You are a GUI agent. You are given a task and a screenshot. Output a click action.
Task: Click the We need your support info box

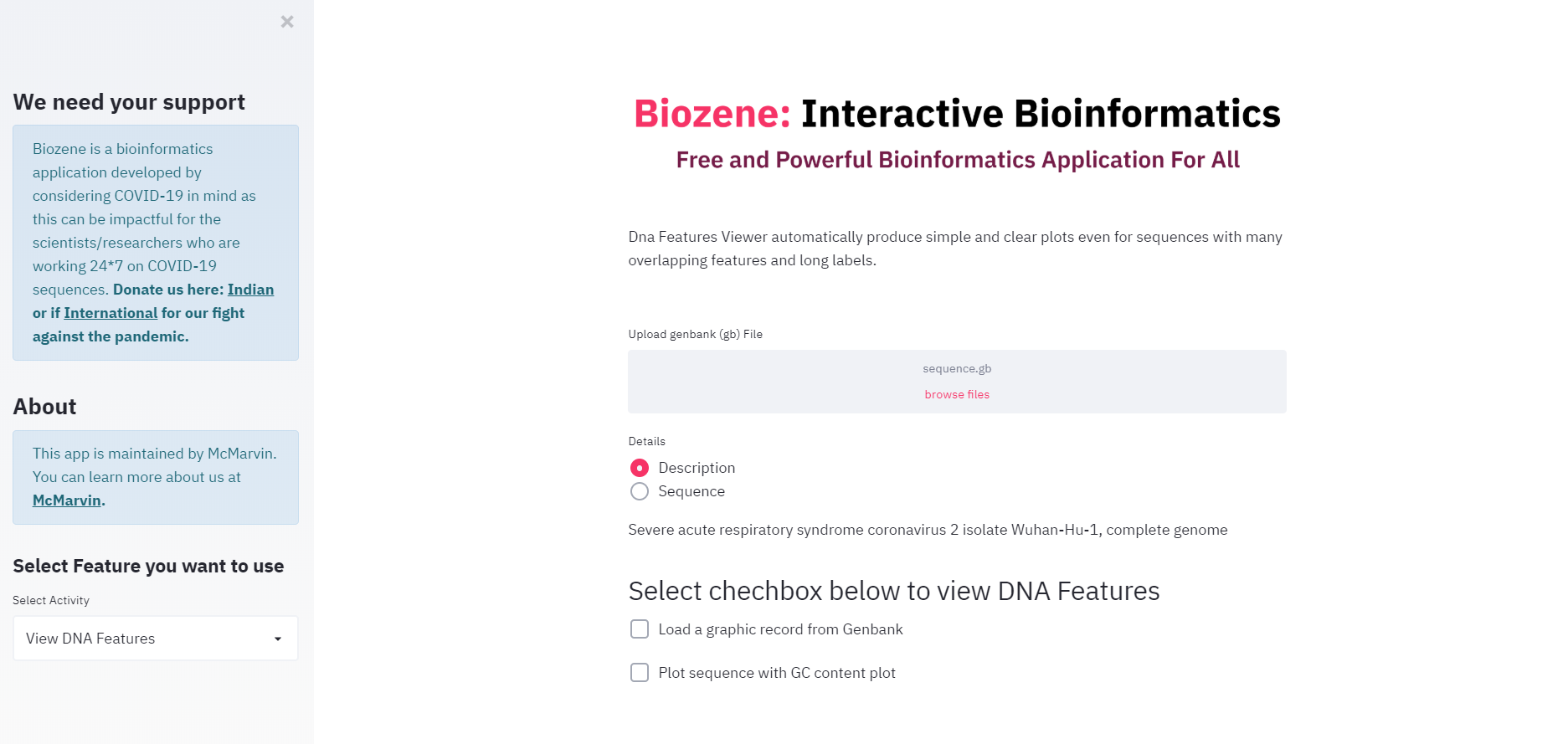(x=156, y=243)
